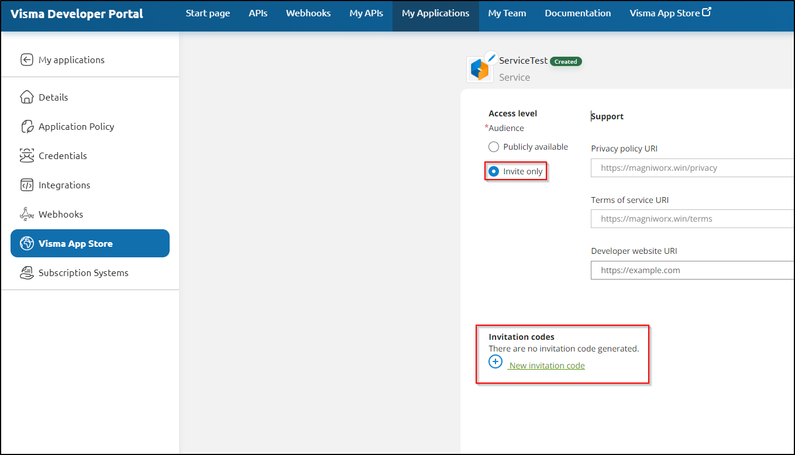Open Documentation from top navigation
This screenshot has width=795, height=455.
577,13
